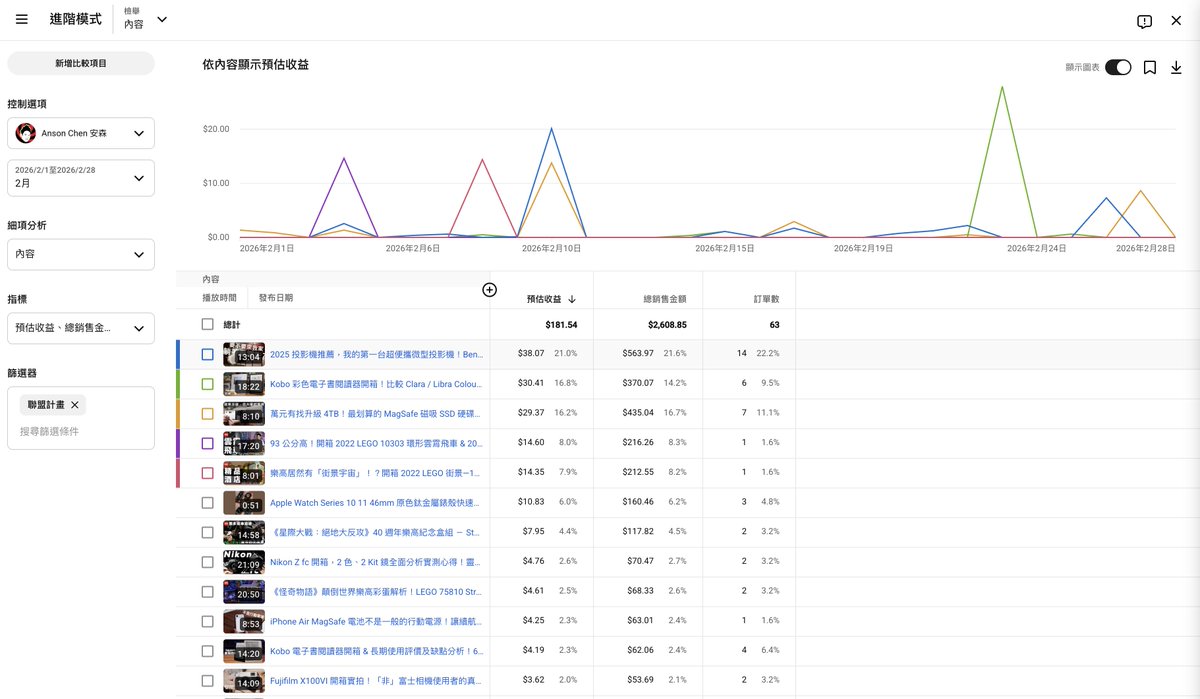Open the 檢舉 內容 dropdown at top
Image resolution: width=1200 pixels, height=699 pixels.
tap(146, 19)
